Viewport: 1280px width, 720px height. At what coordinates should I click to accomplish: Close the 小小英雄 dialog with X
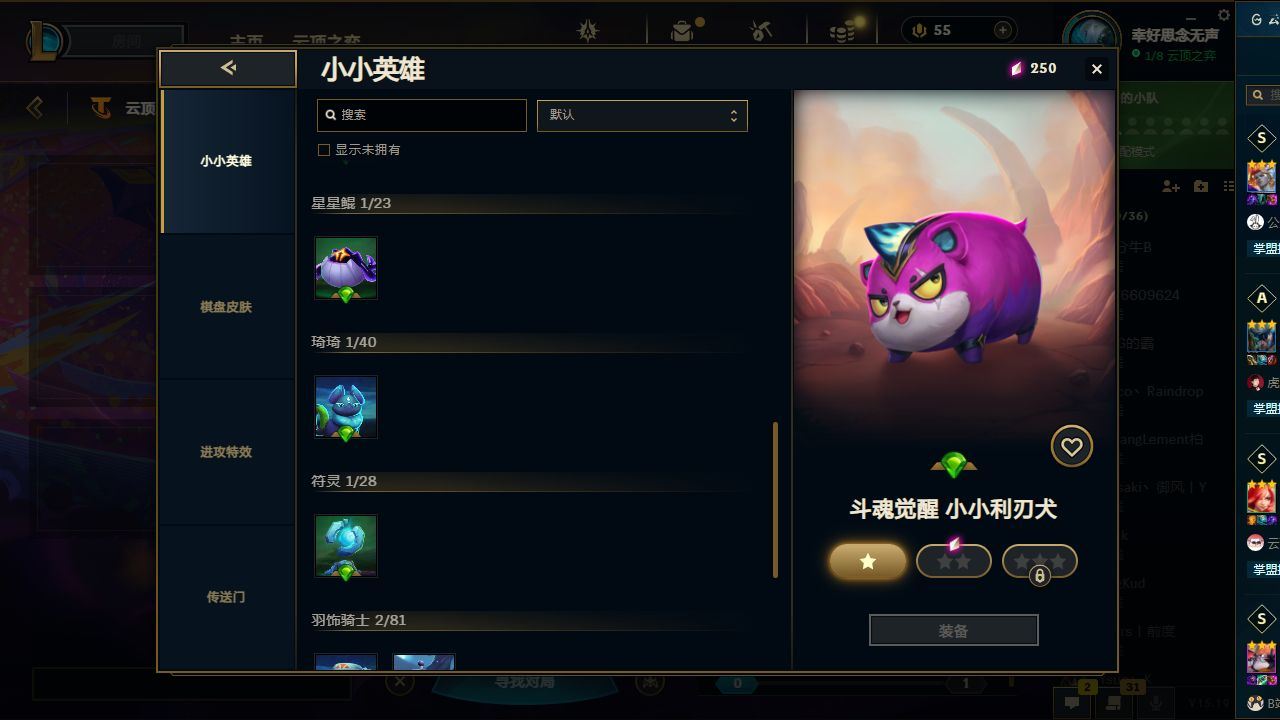coord(1097,69)
